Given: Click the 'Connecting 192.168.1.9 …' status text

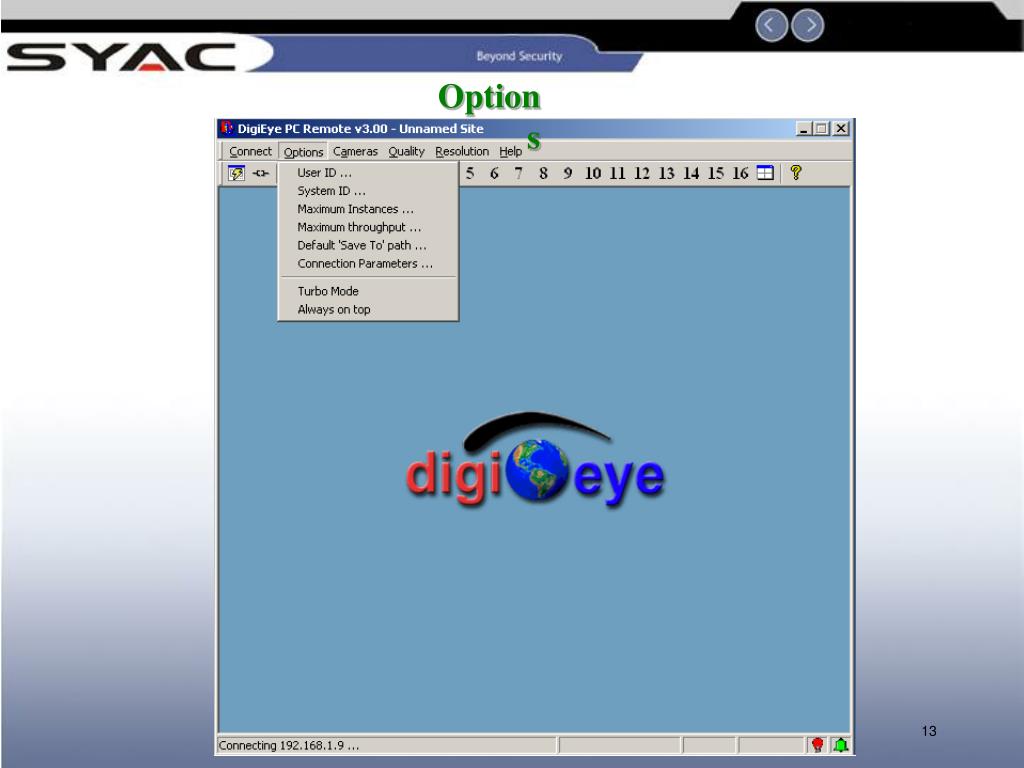Looking at the screenshot, I should tap(289, 745).
